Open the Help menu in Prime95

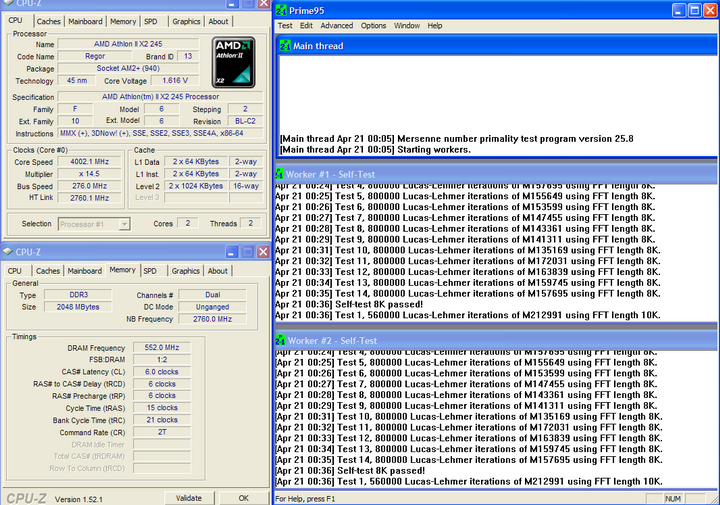435,26
